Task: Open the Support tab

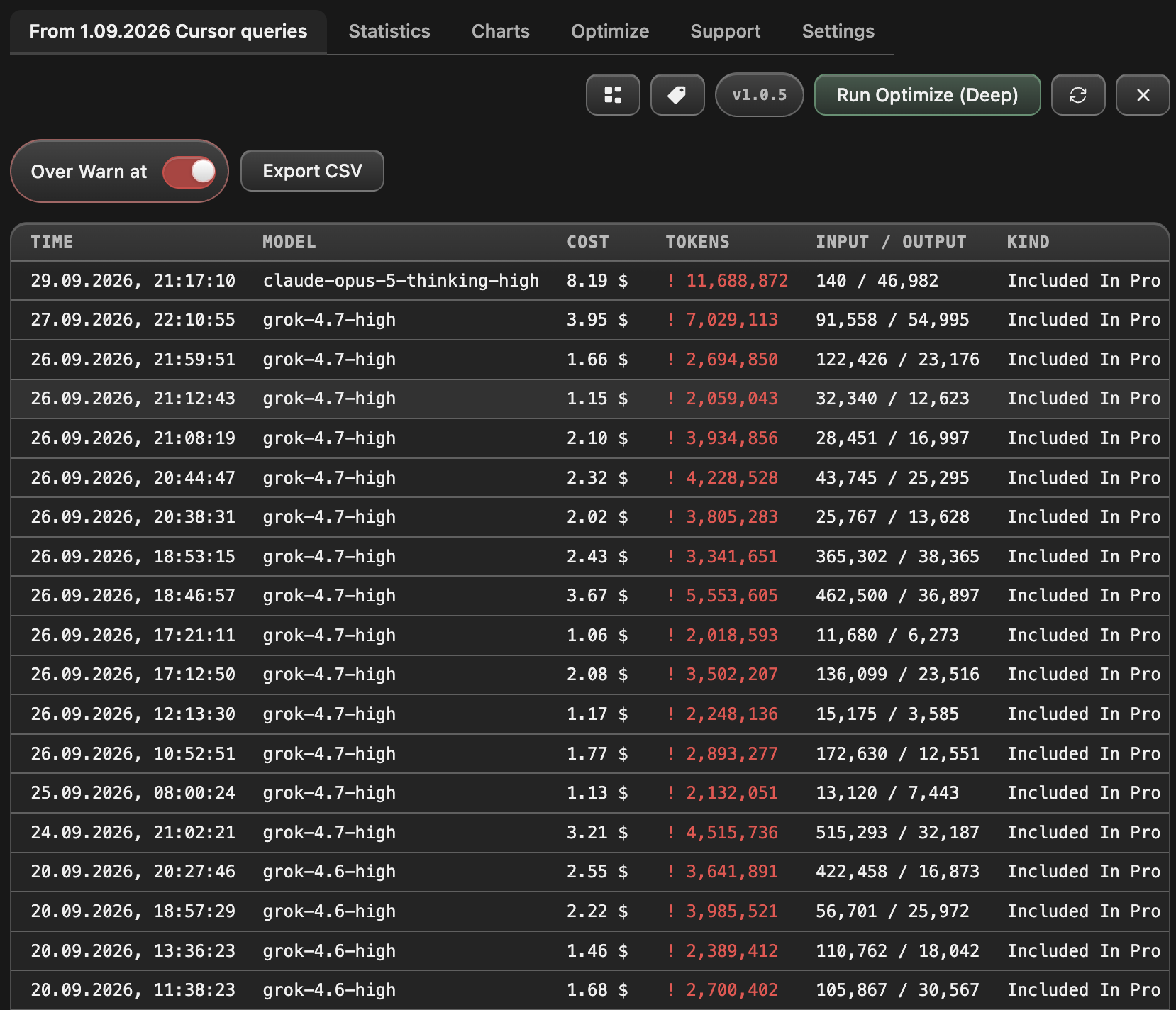Action: [726, 31]
